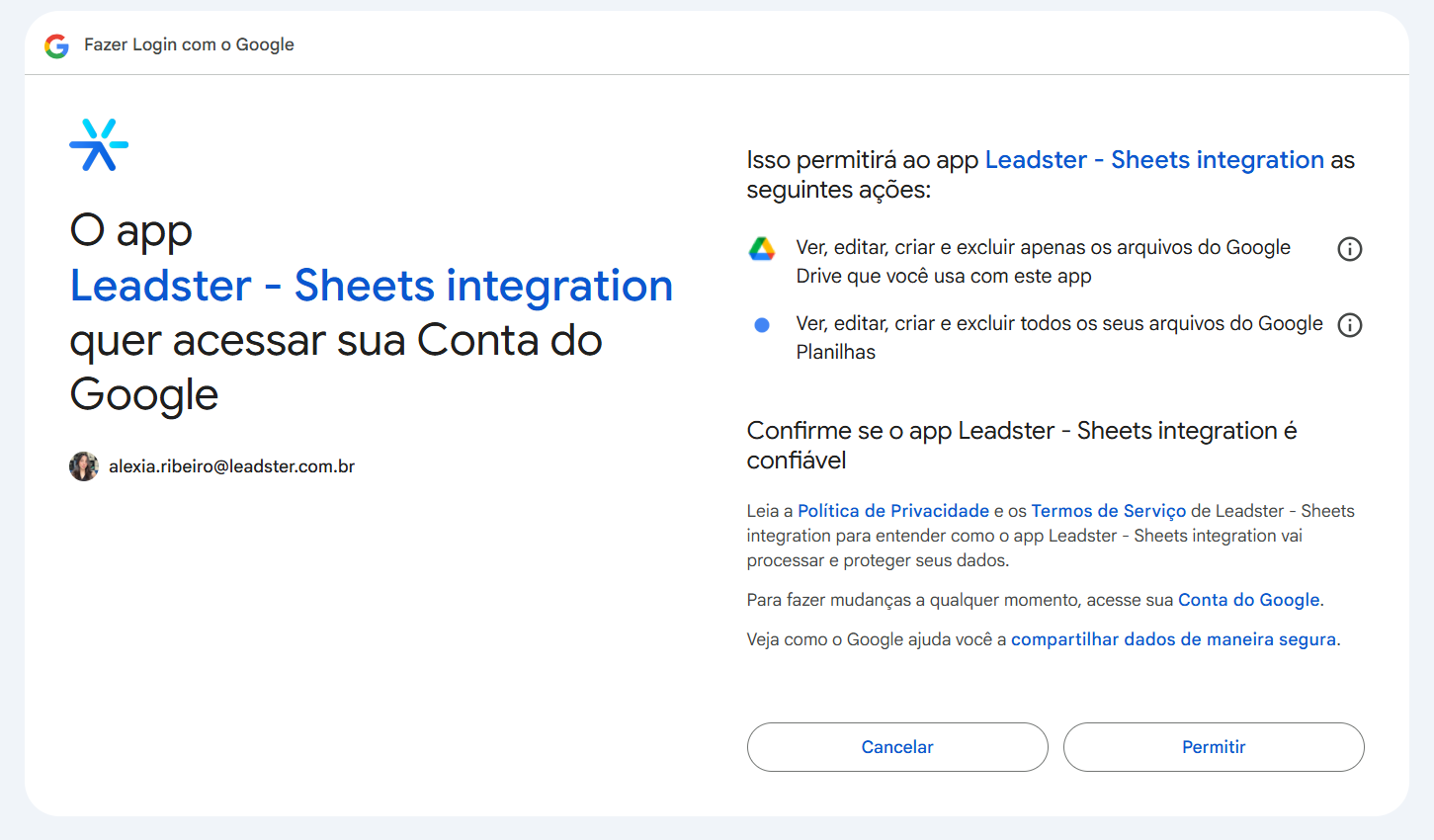Click the Google logo icon in header
Viewport: 1434px width, 840px height.
point(56,45)
